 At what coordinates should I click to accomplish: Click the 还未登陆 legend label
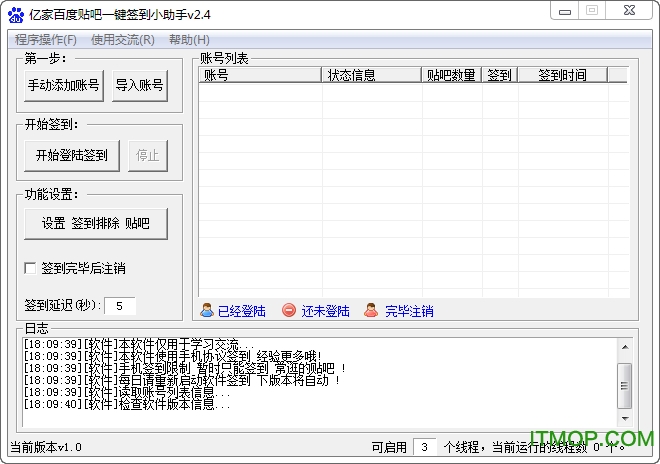point(325,311)
